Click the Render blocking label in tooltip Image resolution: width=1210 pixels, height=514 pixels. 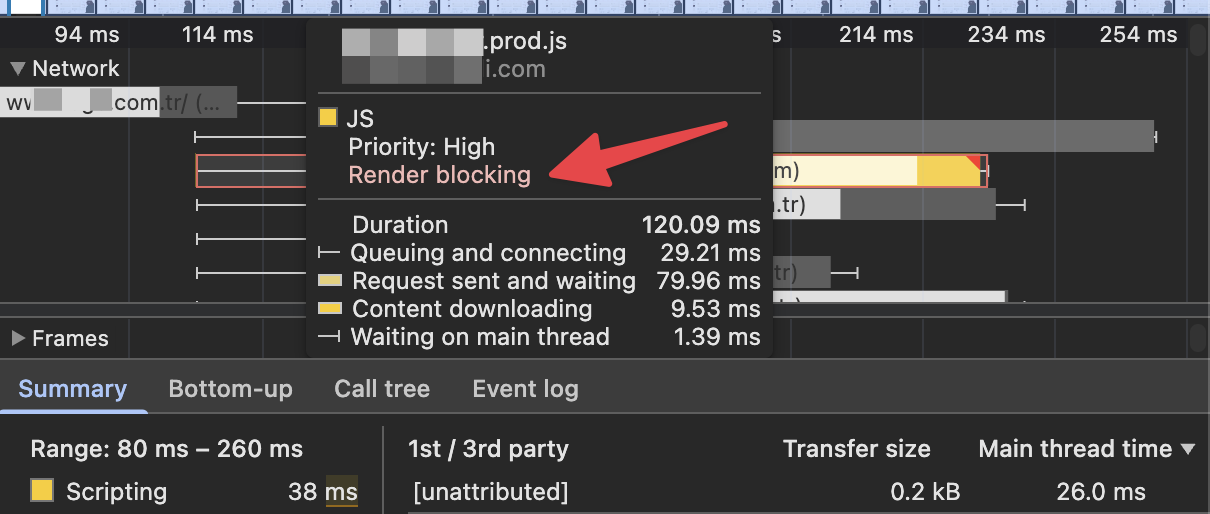point(439,175)
